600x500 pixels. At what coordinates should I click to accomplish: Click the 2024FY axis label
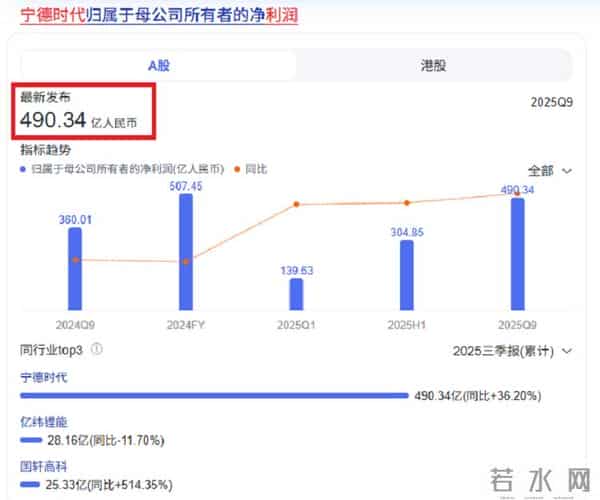tap(186, 325)
